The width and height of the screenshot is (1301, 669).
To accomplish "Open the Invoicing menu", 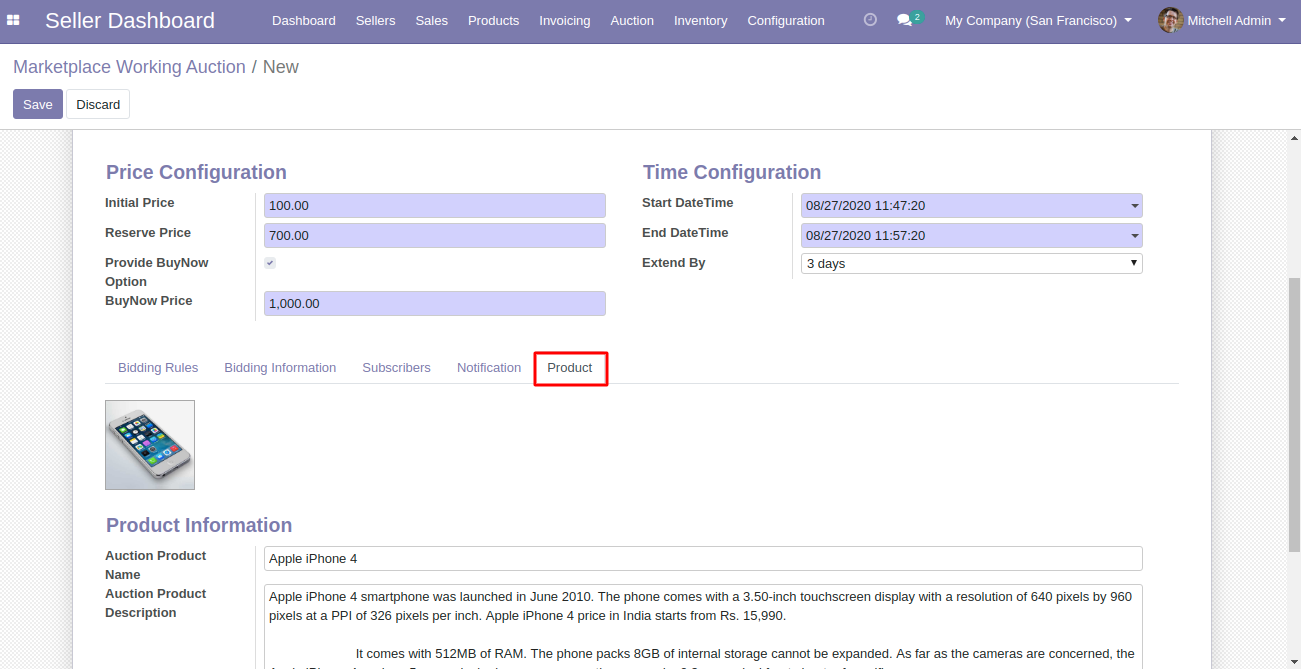I will point(565,20).
